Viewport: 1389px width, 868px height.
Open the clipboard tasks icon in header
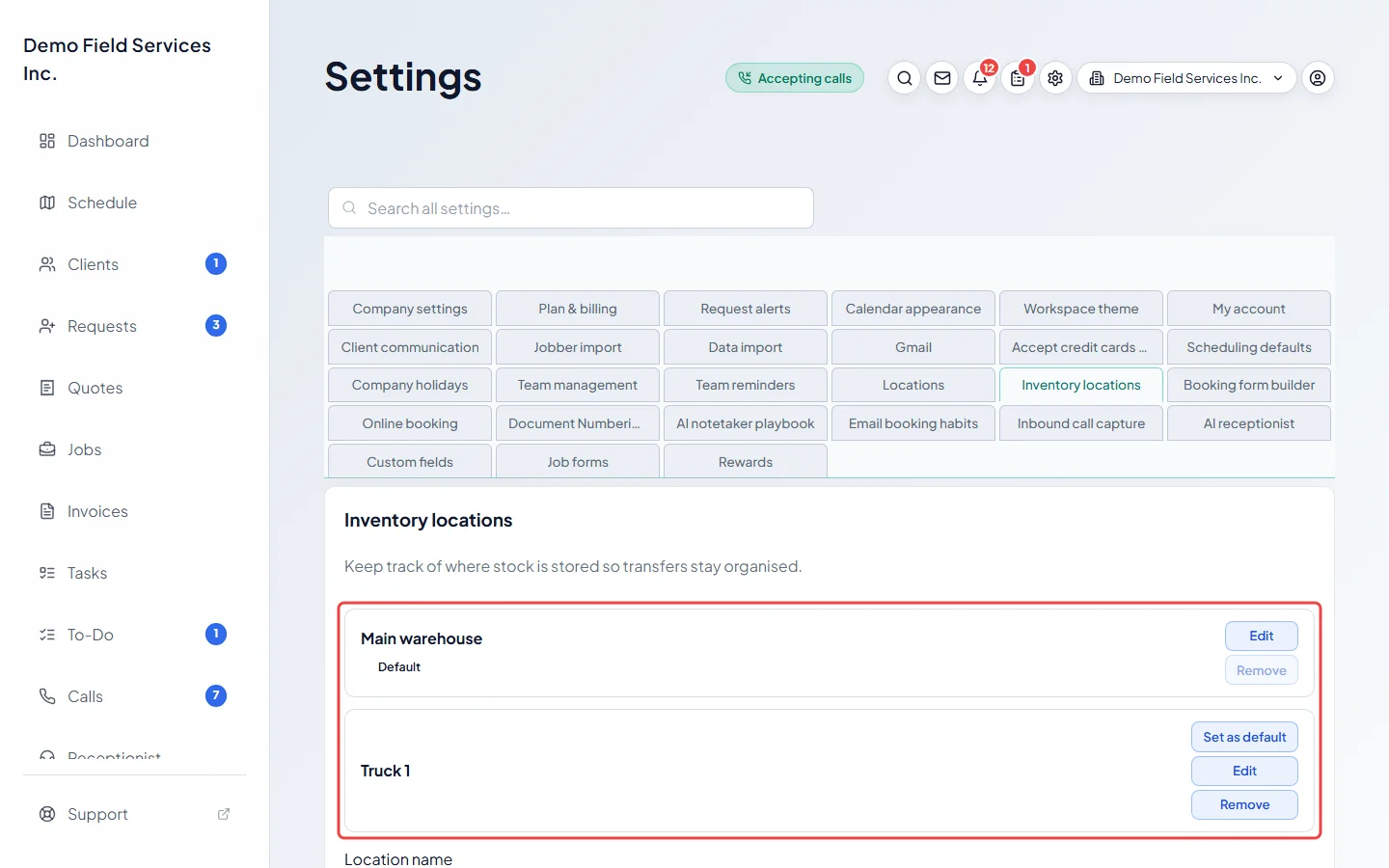[x=1018, y=78]
